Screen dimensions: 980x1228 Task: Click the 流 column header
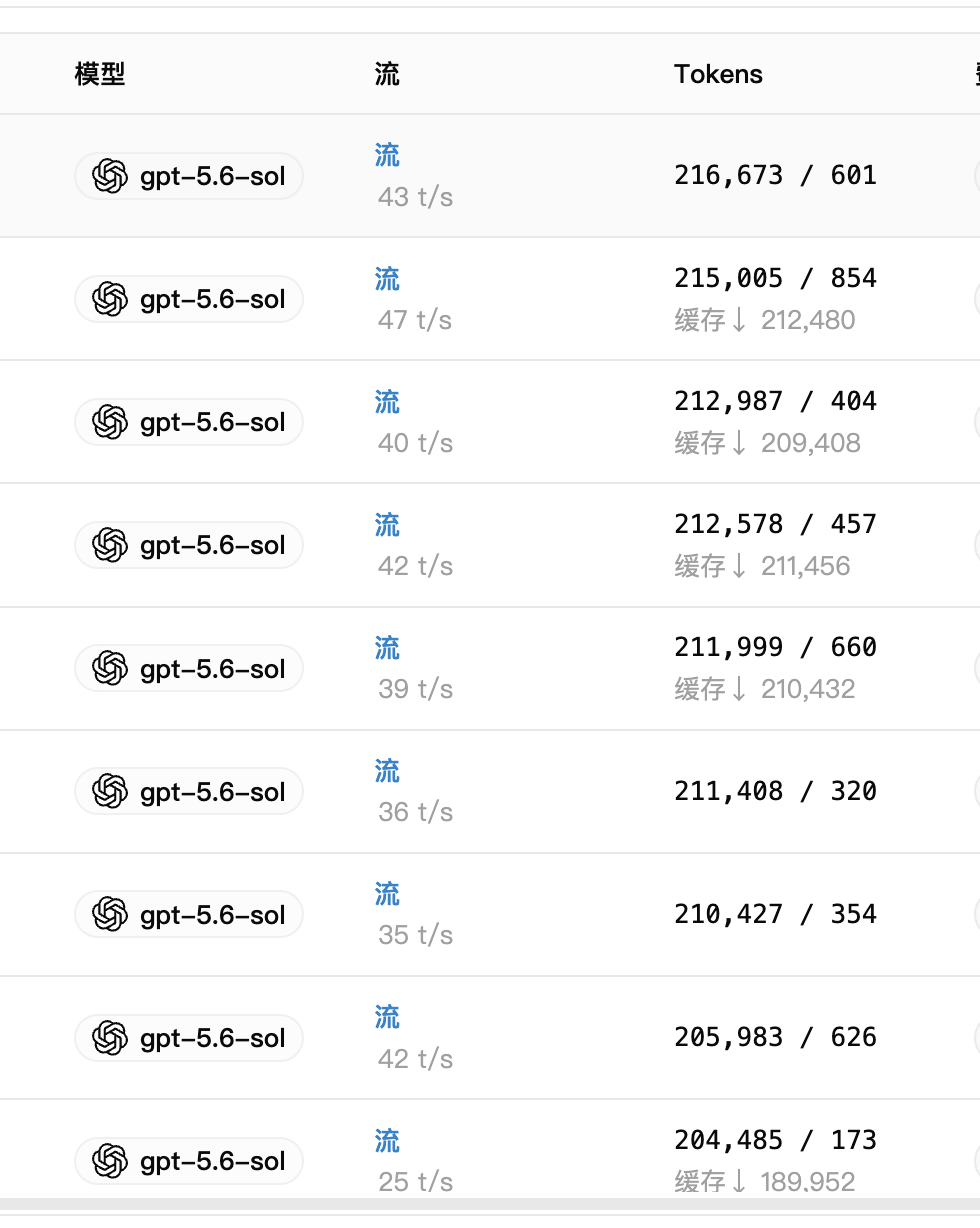(387, 74)
